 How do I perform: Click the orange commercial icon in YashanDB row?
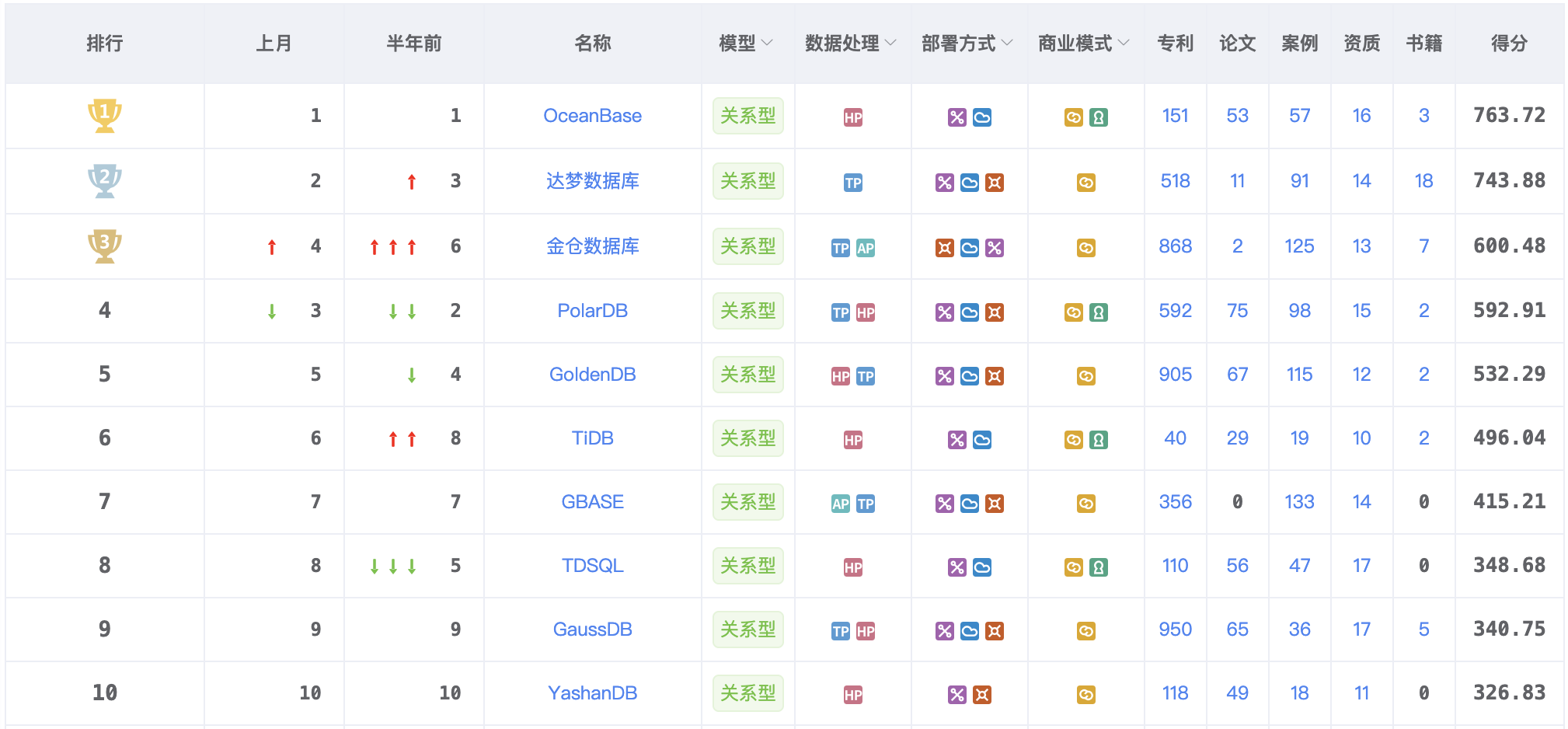(1086, 695)
